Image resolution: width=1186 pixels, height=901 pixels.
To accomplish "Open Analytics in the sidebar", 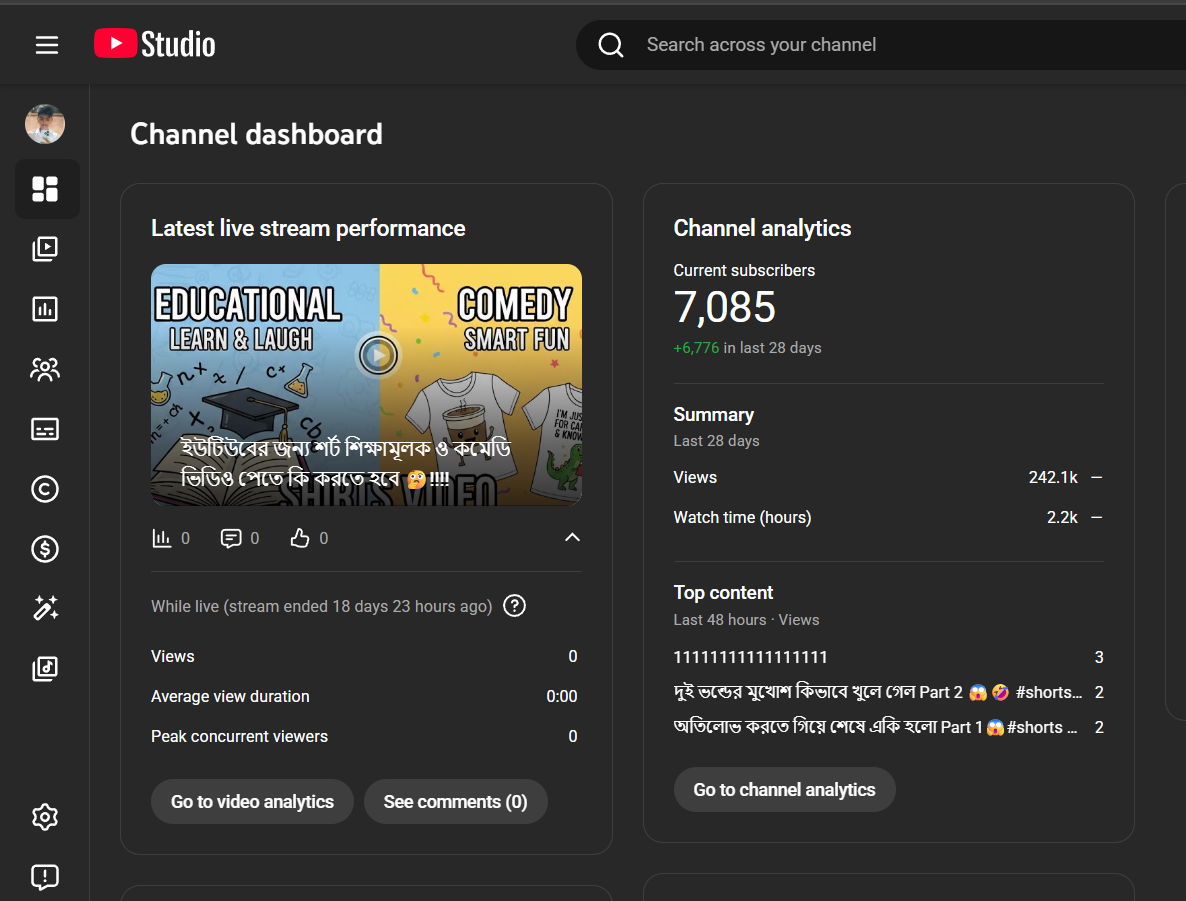I will 45,309.
